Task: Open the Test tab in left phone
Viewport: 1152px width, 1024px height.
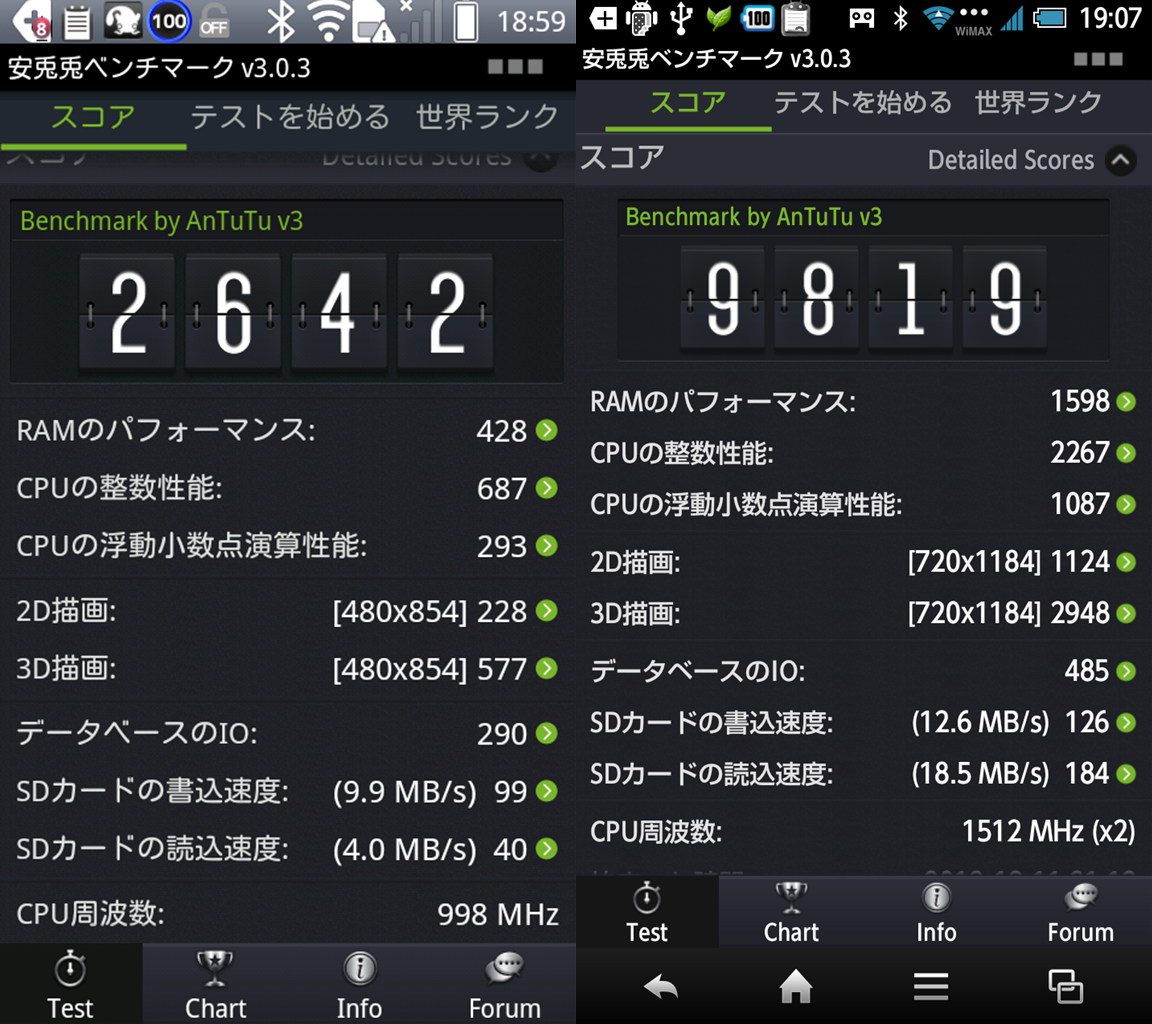Action: [71, 984]
